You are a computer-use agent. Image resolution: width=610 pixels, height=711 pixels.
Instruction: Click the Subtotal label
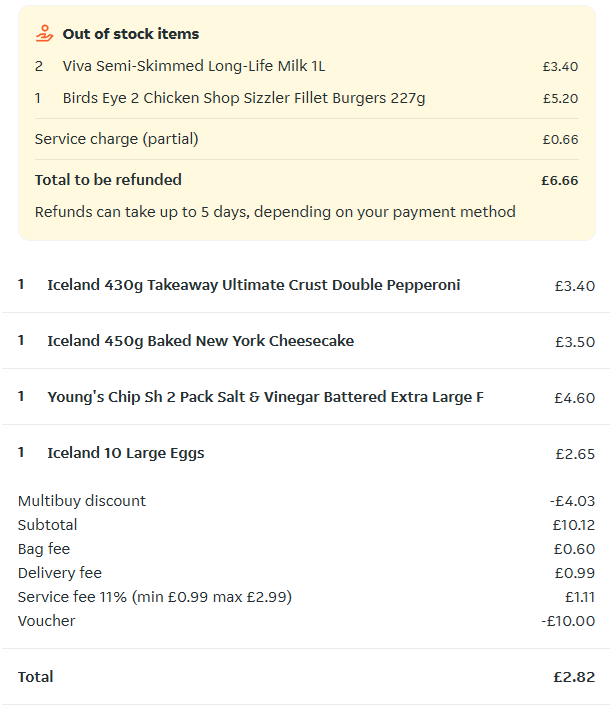(x=47, y=525)
